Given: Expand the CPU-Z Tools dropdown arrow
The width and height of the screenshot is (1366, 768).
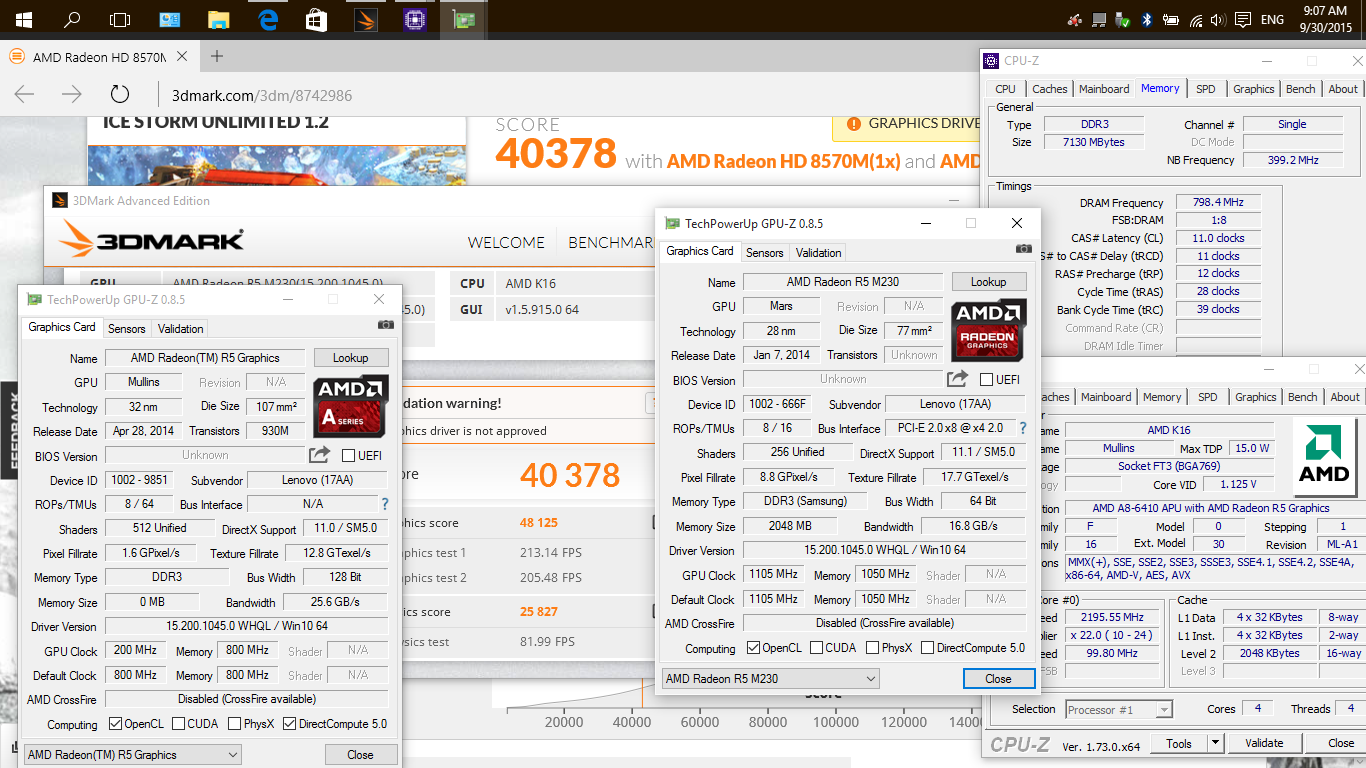Looking at the screenshot, I should click(1216, 743).
